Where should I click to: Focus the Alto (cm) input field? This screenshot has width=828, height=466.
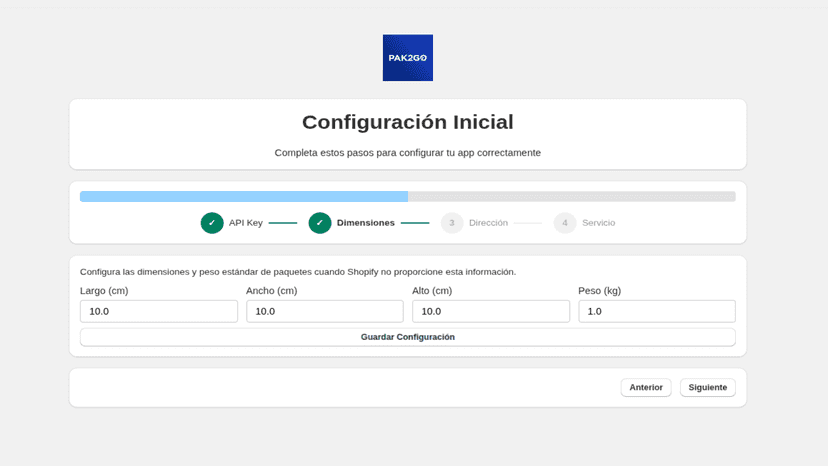(x=491, y=311)
